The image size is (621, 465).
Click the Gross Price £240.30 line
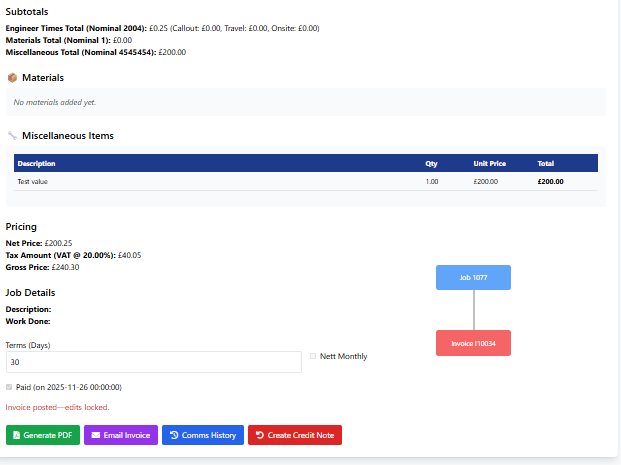tap(42, 267)
